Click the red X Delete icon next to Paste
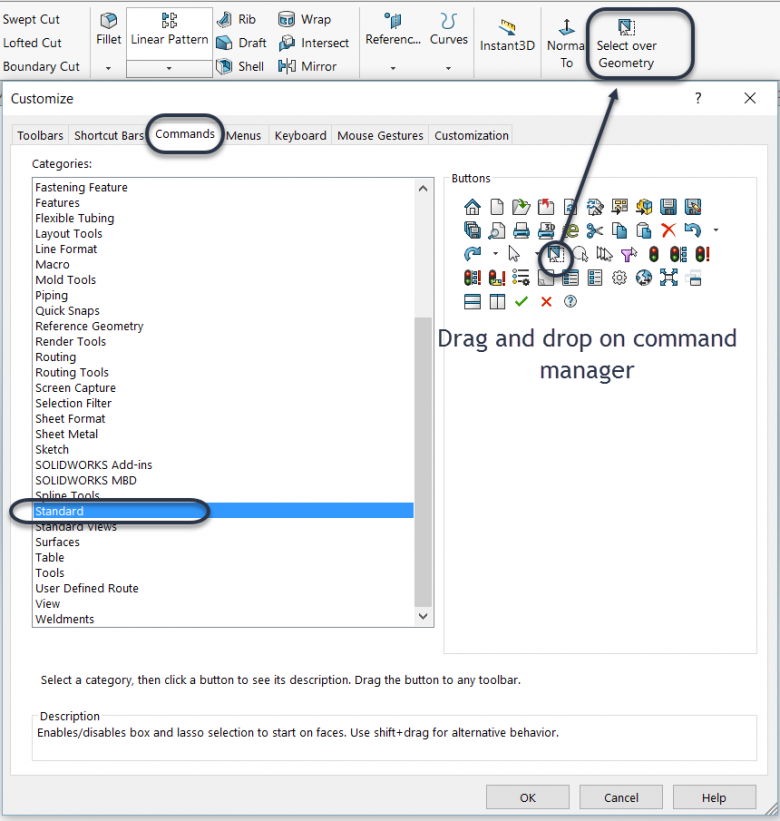 pyautogui.click(x=668, y=230)
